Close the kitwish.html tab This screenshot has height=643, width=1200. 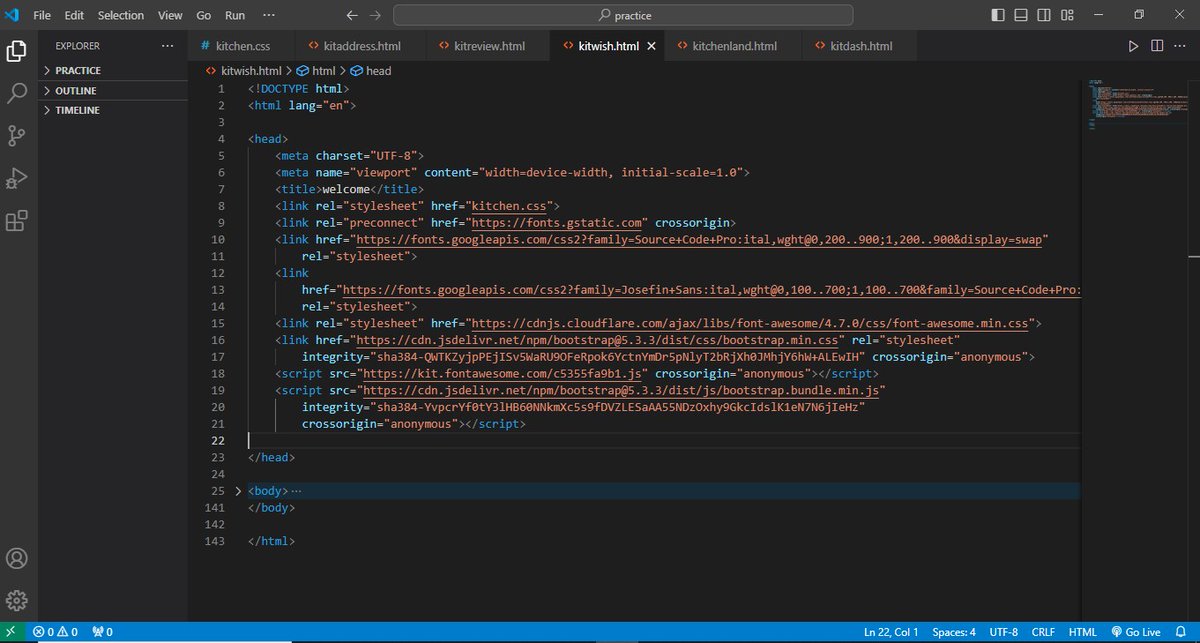coord(652,46)
